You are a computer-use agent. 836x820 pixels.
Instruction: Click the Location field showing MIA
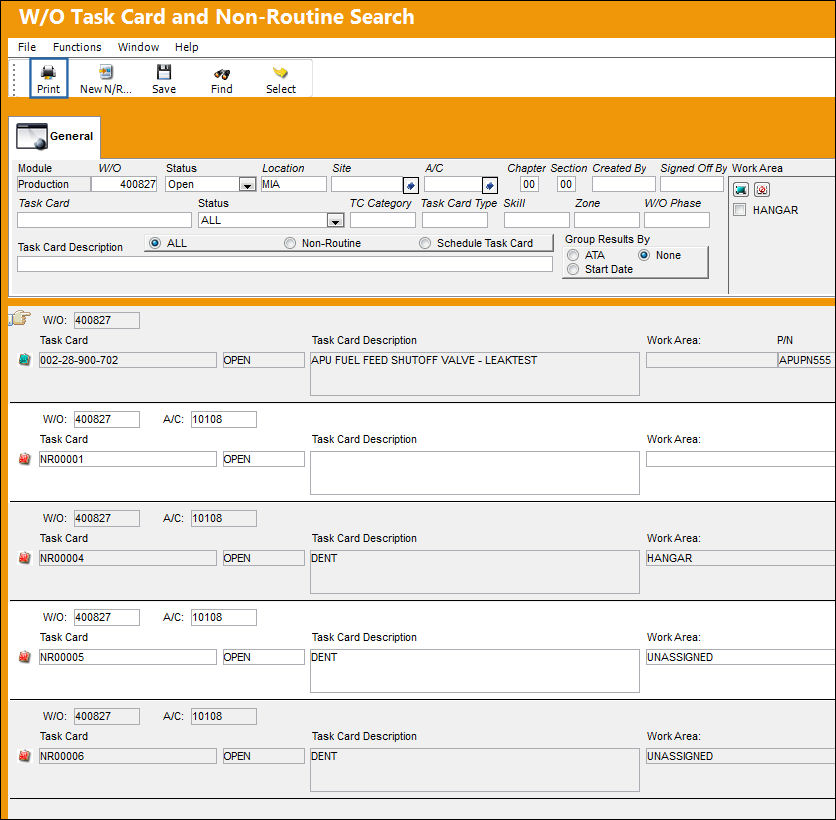[x=294, y=184]
